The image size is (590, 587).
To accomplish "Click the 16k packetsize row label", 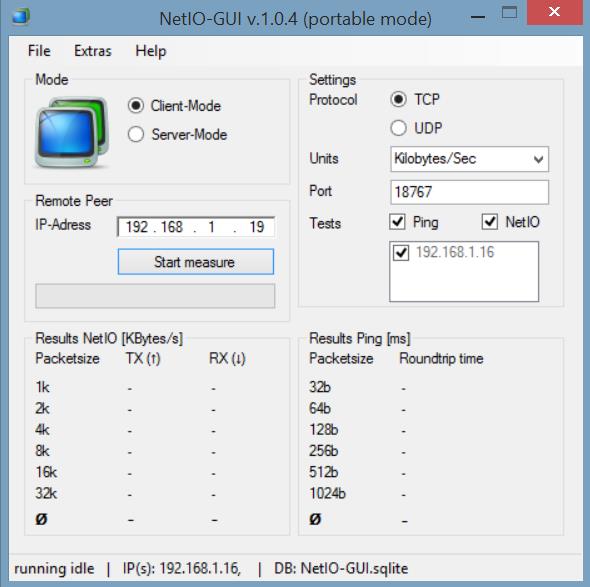I will click(x=46, y=472).
